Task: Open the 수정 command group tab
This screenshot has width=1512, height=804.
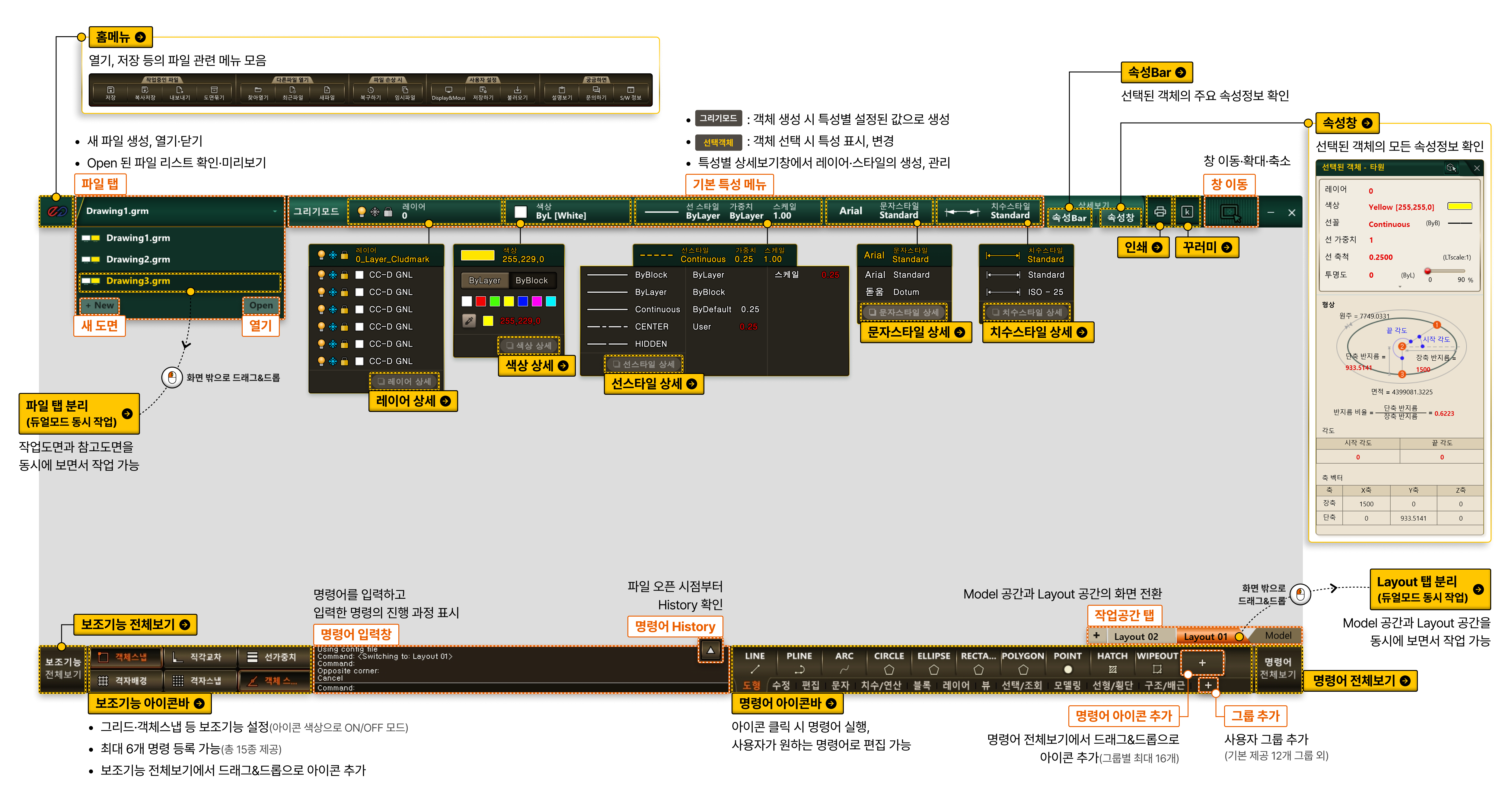Action: click(781, 685)
